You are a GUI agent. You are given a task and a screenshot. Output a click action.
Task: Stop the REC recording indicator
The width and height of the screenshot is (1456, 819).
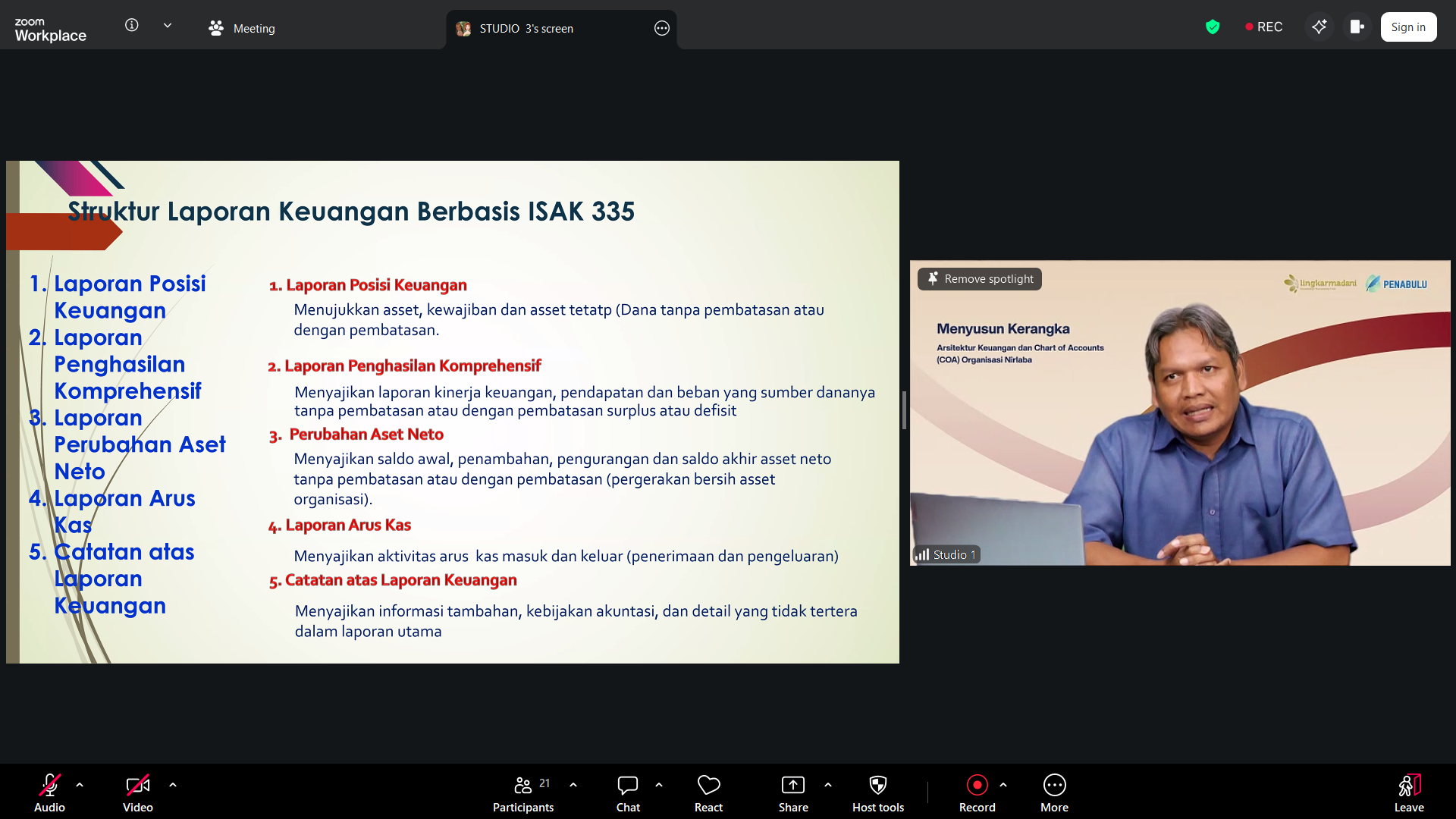[1263, 27]
